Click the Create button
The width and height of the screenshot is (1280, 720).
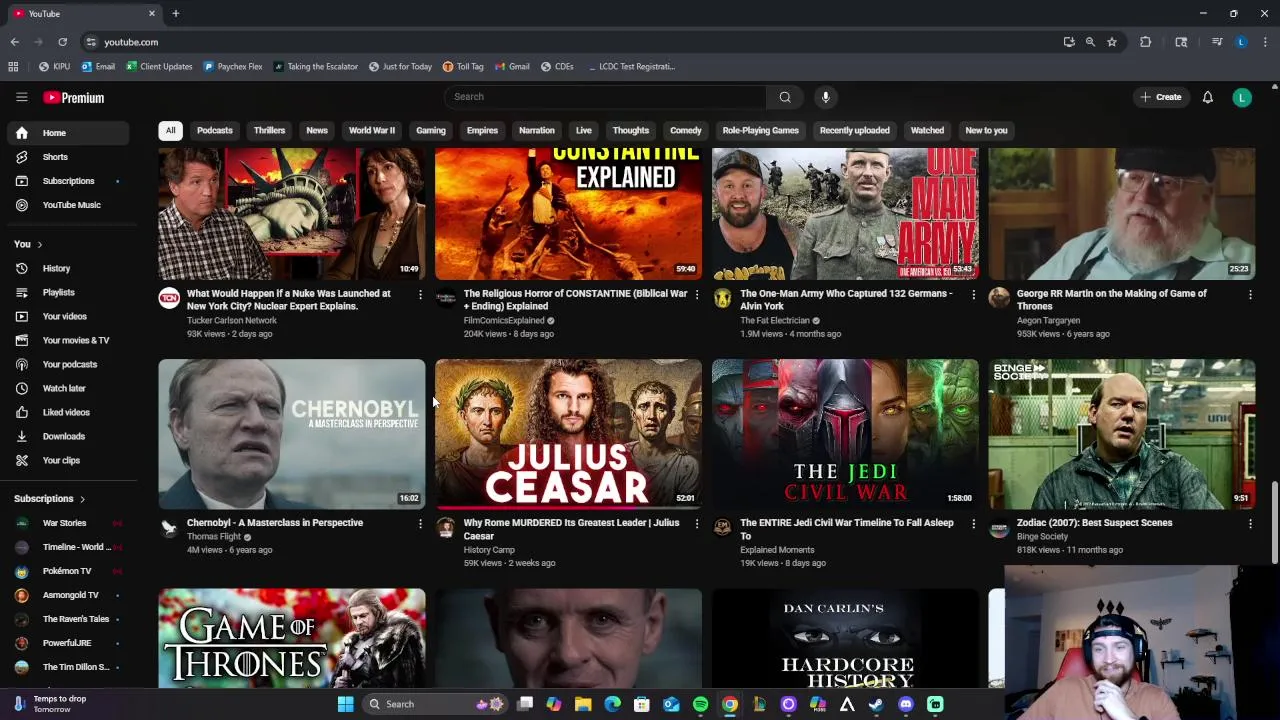pos(1160,97)
